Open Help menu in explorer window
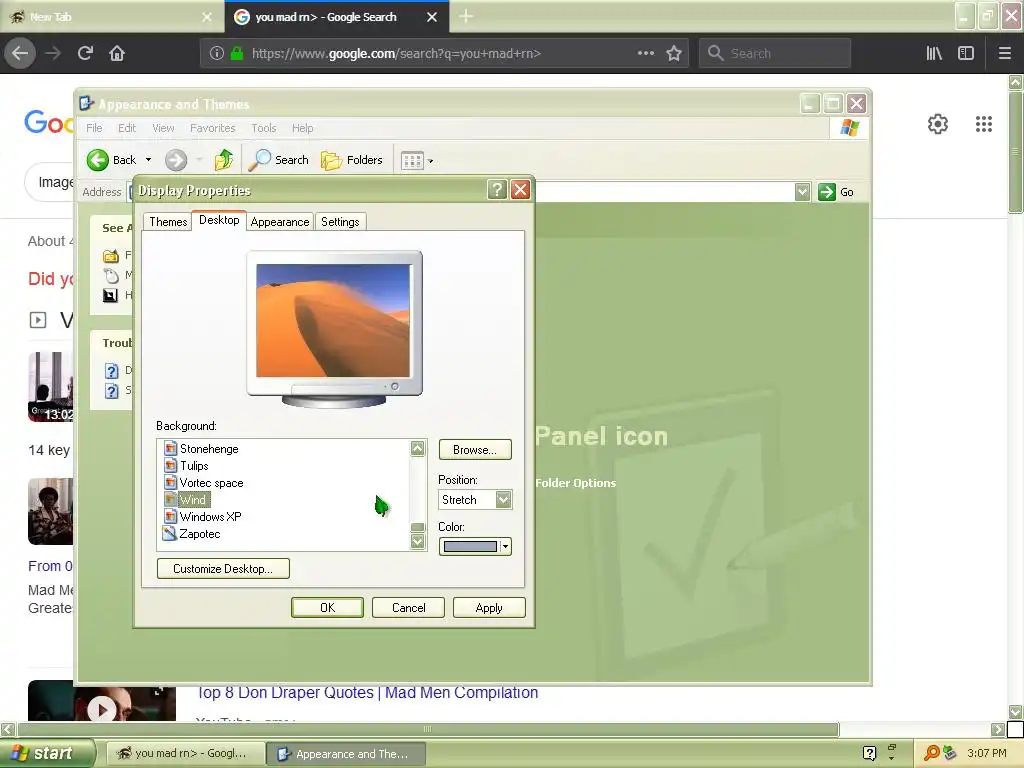Image resolution: width=1024 pixels, height=768 pixels. coord(302,128)
